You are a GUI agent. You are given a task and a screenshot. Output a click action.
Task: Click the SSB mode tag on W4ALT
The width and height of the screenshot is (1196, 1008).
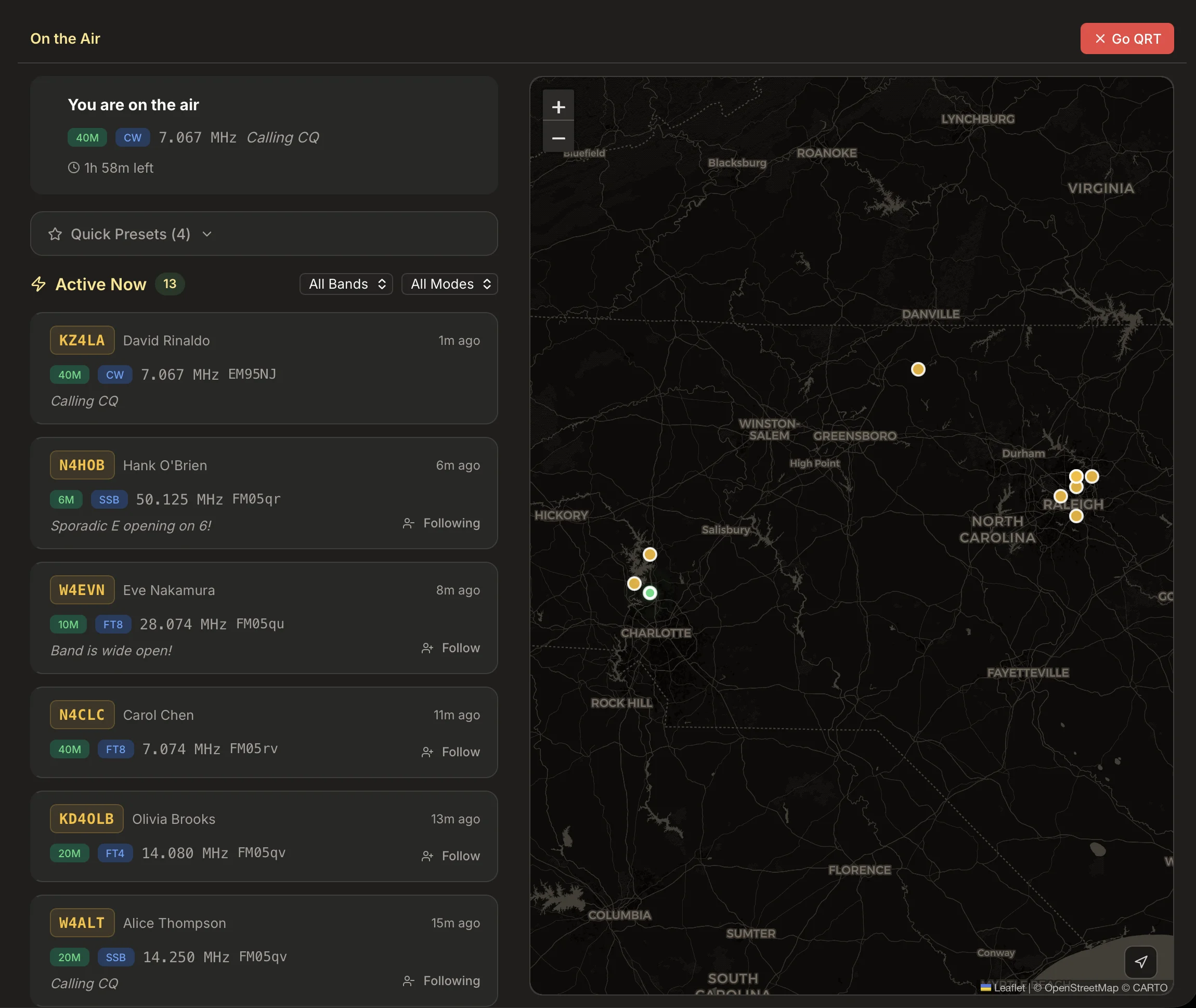pos(116,957)
